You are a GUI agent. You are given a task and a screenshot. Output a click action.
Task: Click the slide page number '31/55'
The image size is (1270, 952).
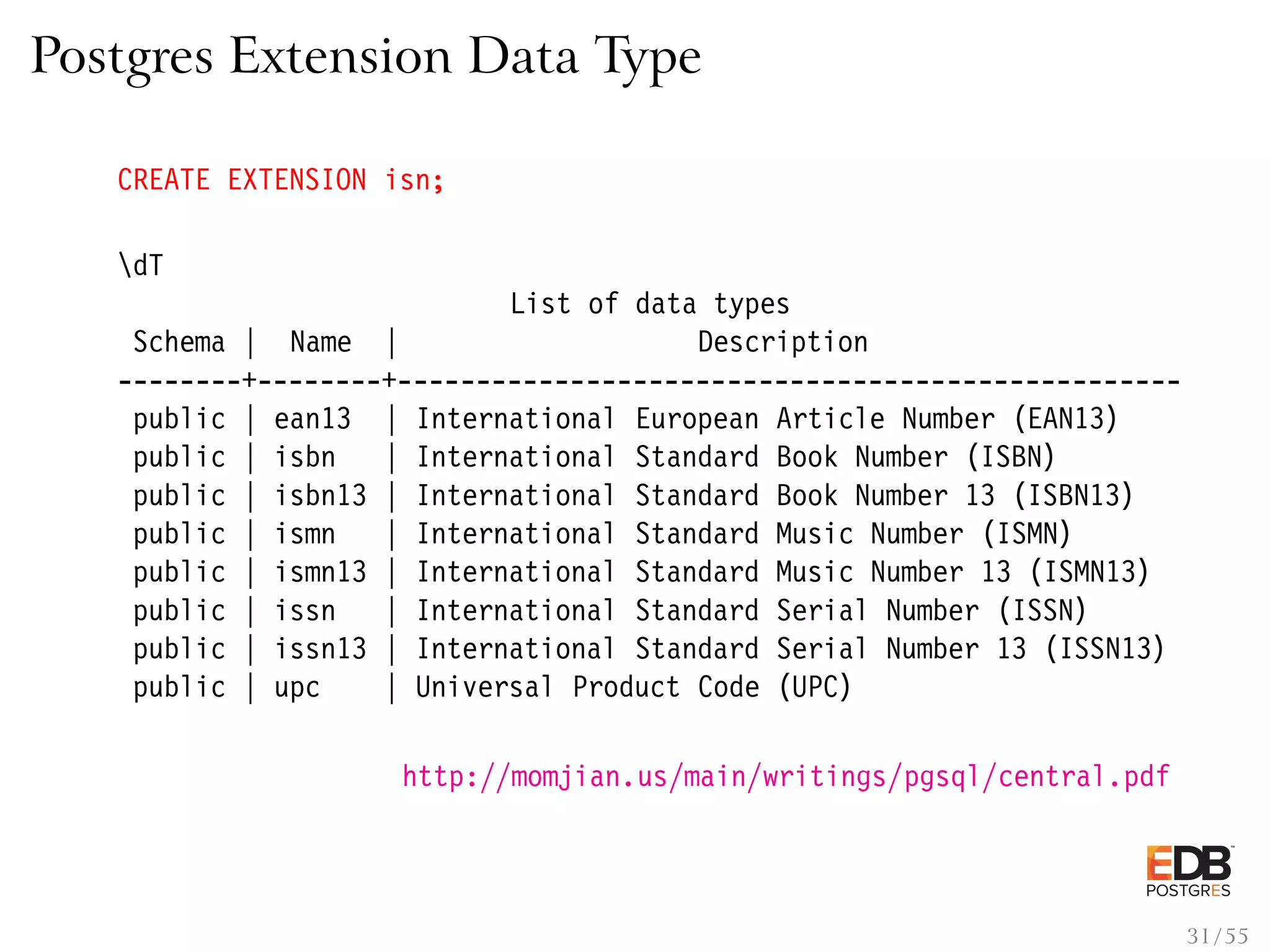click(x=1217, y=936)
